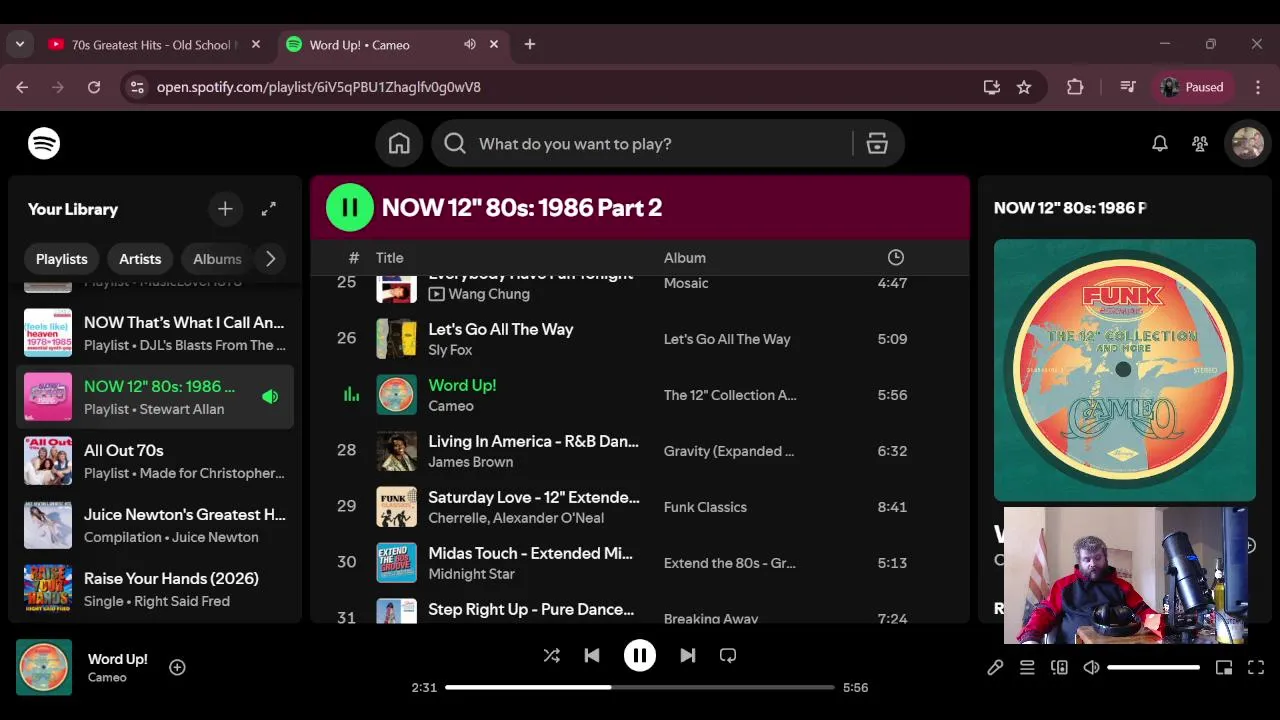This screenshot has width=1280, height=720.
Task: Select the Artists filter chip
Action: [140, 259]
